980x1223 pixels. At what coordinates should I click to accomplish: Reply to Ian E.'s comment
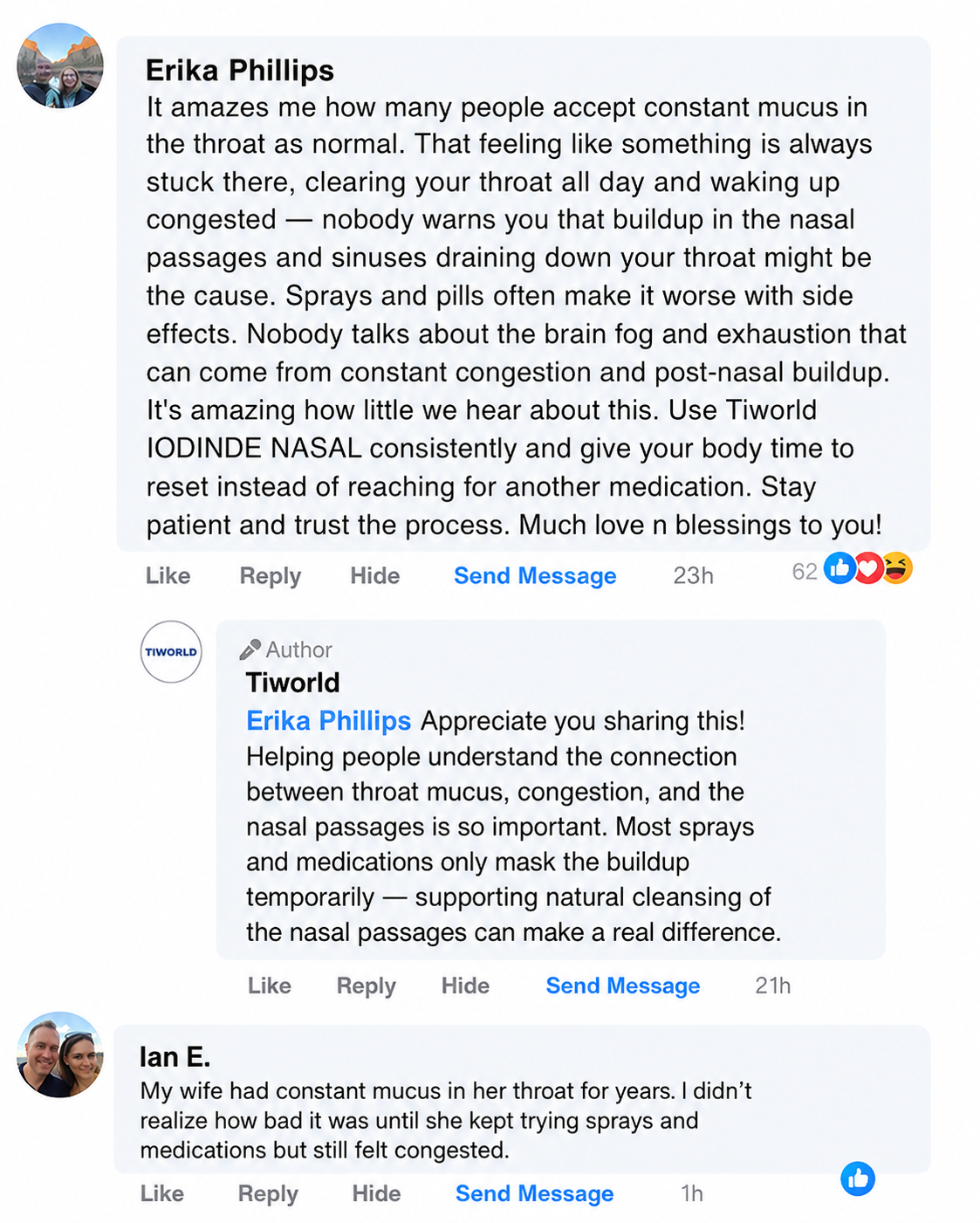pos(268,1193)
